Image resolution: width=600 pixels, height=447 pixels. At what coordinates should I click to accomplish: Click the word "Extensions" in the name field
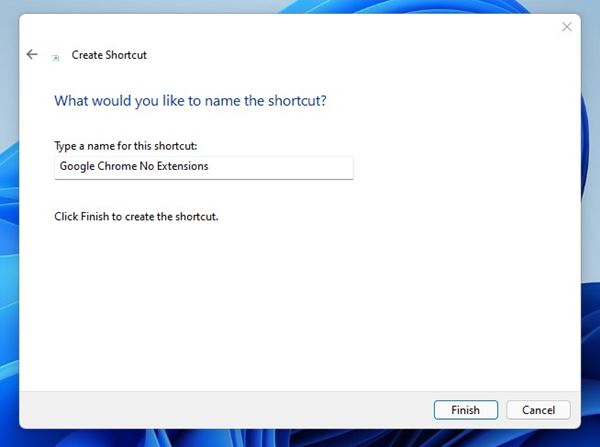pos(182,167)
